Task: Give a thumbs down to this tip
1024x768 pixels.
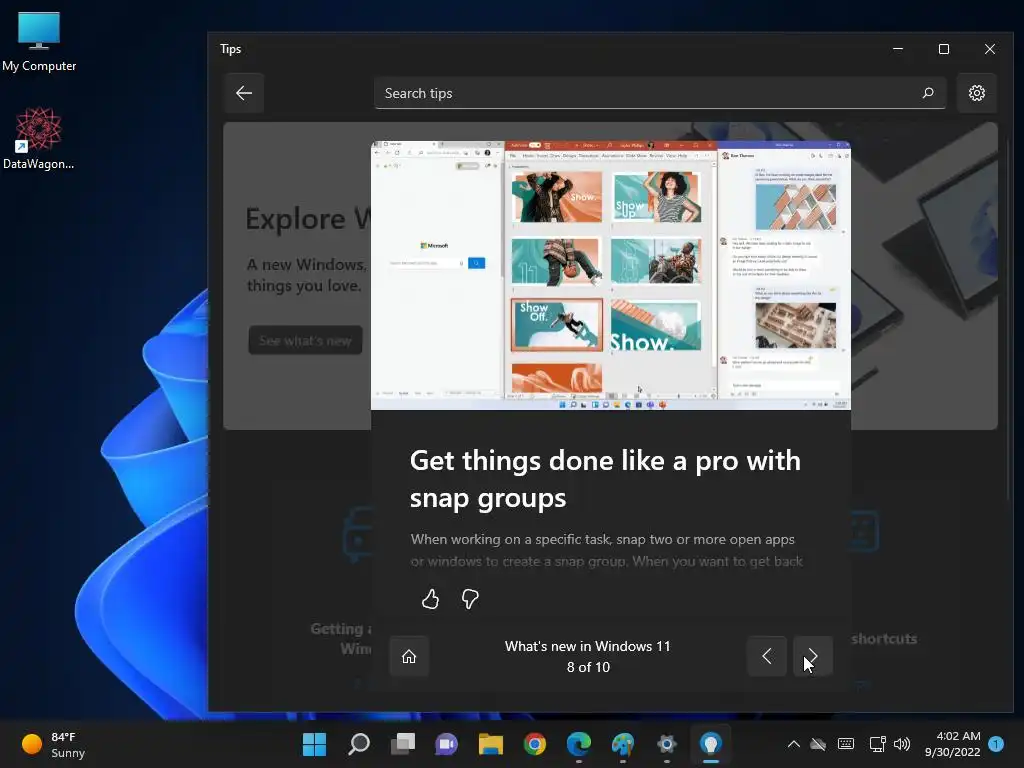Action: coord(470,599)
